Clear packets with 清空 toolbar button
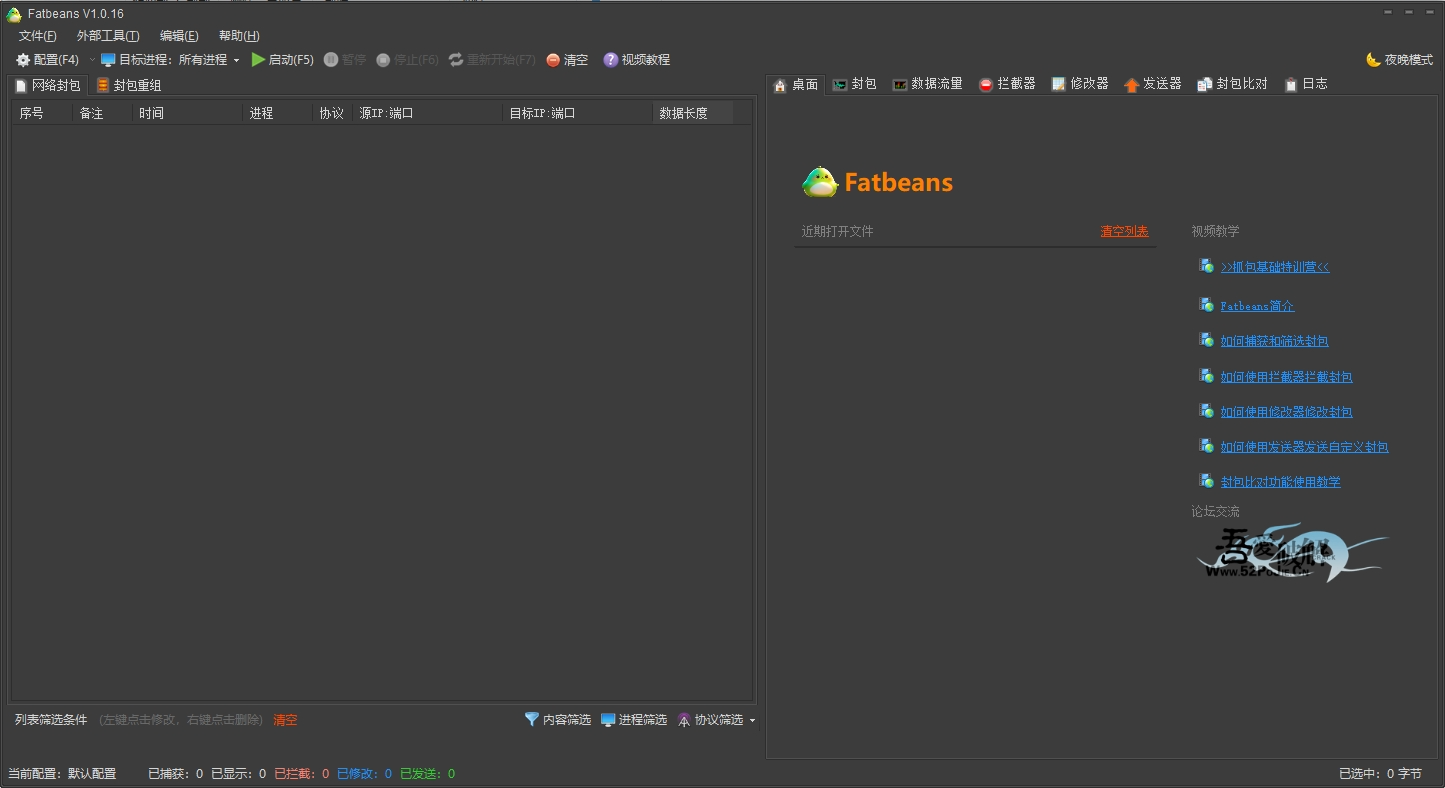 click(567, 60)
